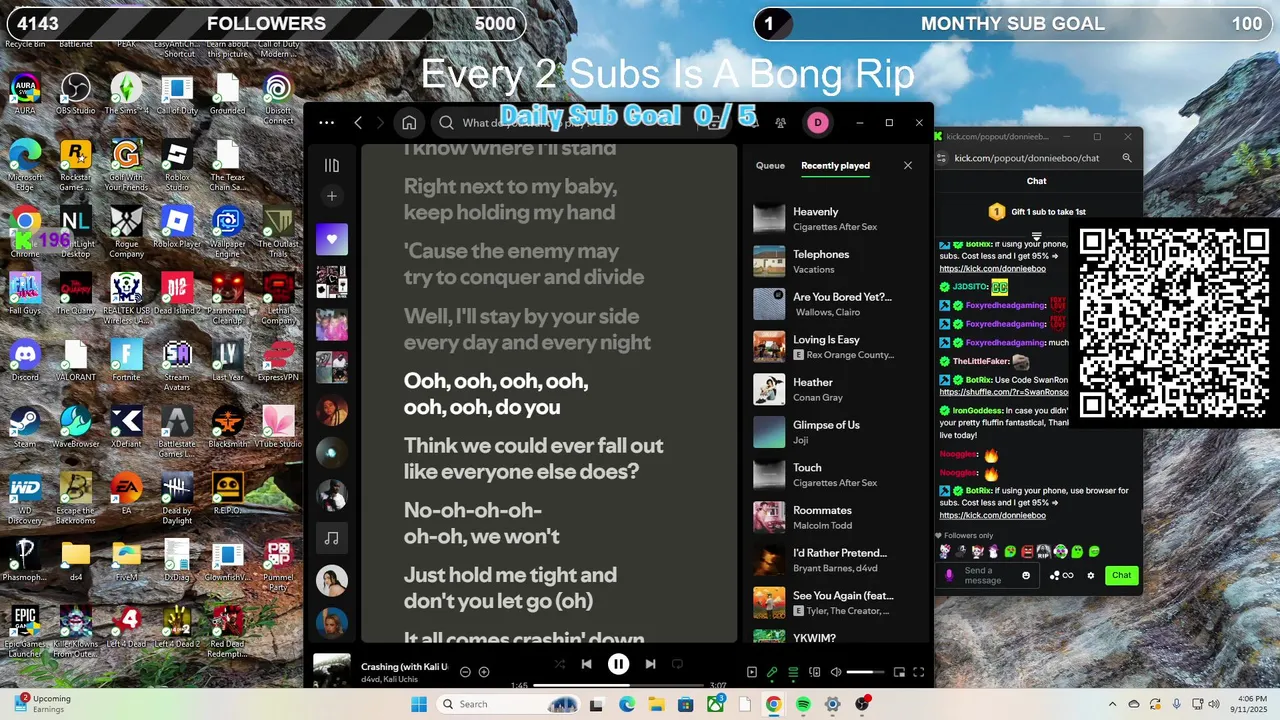
Task: Enter Spotify full screen mode
Action: coord(919,673)
